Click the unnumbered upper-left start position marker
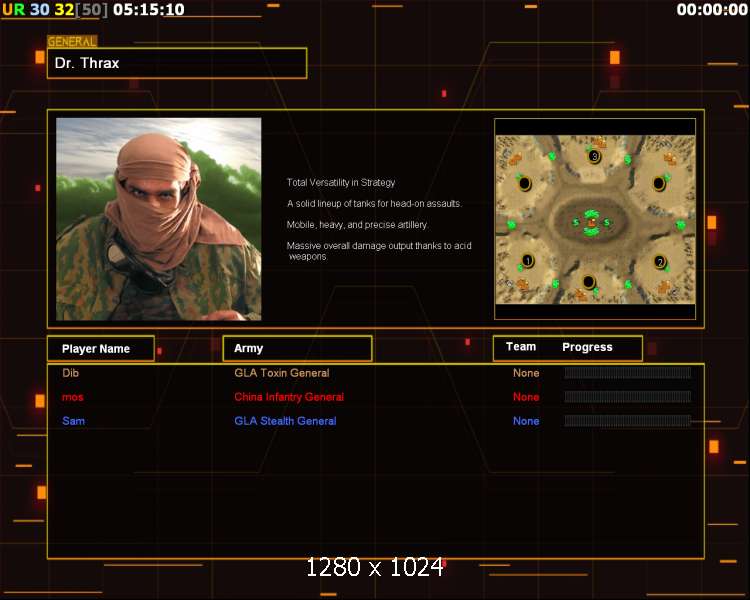750x600 pixels. tap(525, 184)
